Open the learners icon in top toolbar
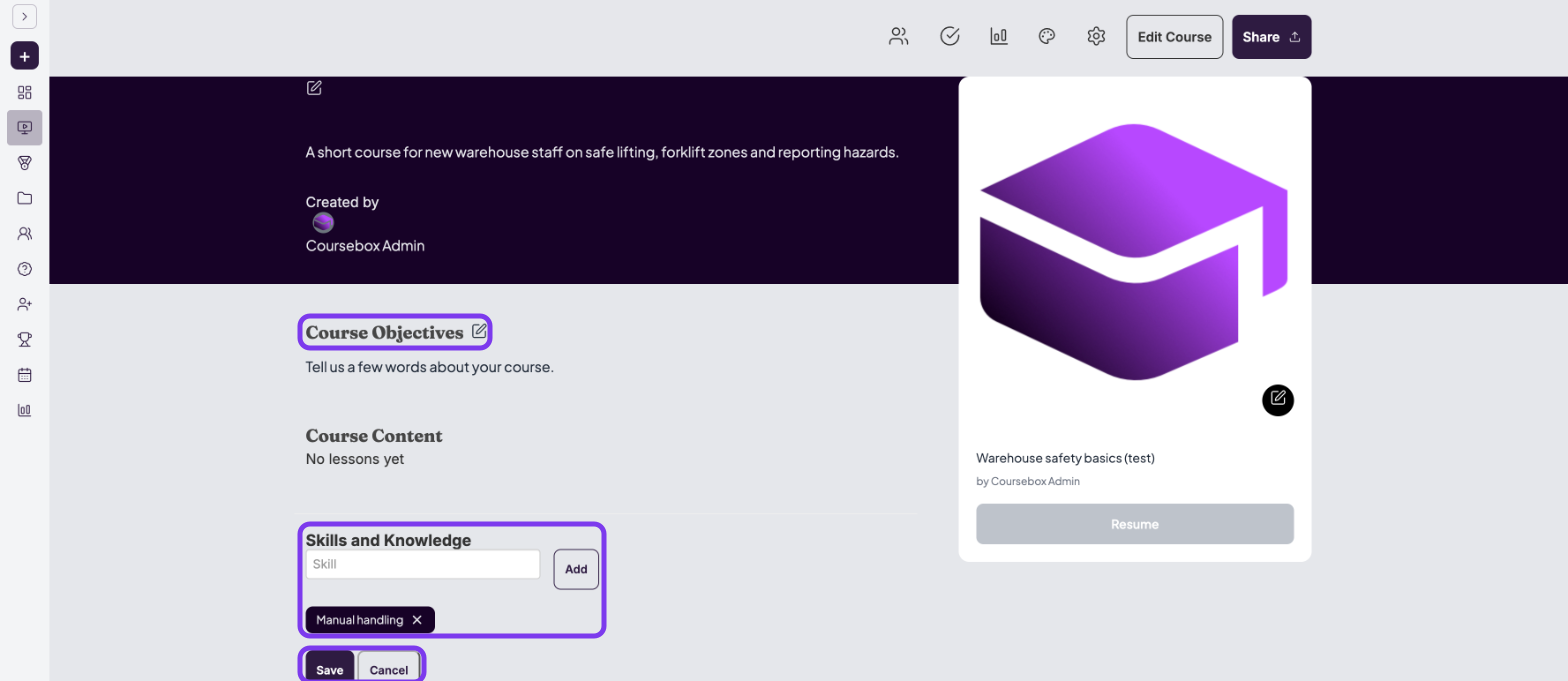Screen dimensions: 1568x681 pyautogui.click(x=899, y=37)
